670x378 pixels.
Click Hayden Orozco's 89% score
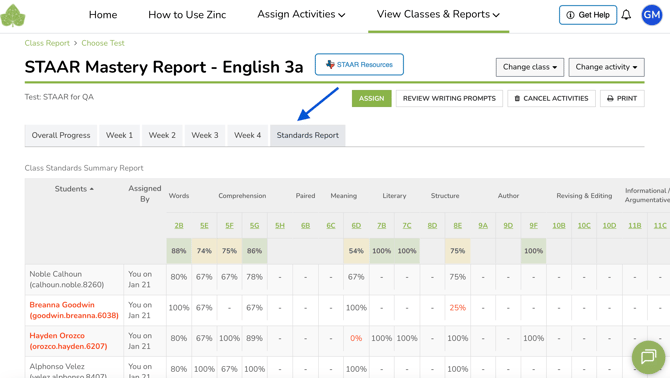pyautogui.click(x=255, y=338)
